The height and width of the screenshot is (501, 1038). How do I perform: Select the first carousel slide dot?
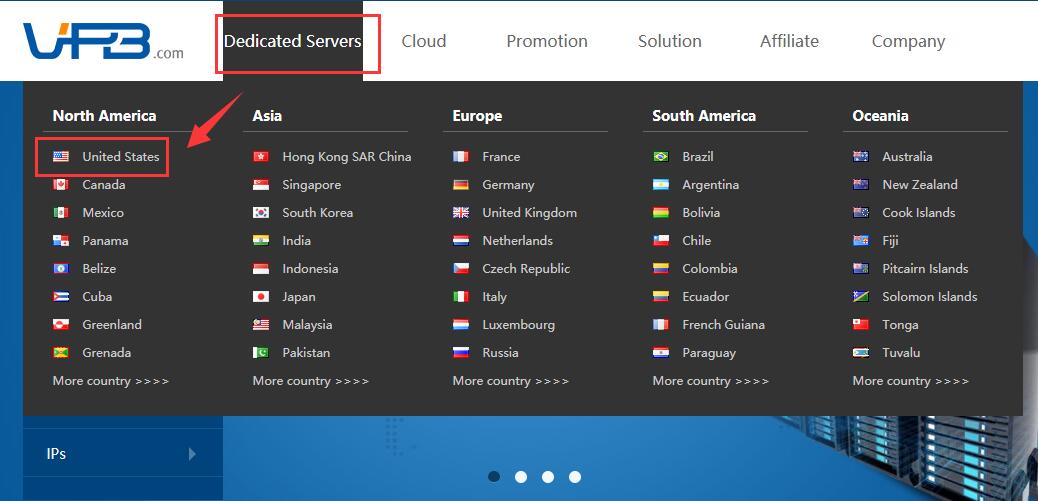coord(494,477)
